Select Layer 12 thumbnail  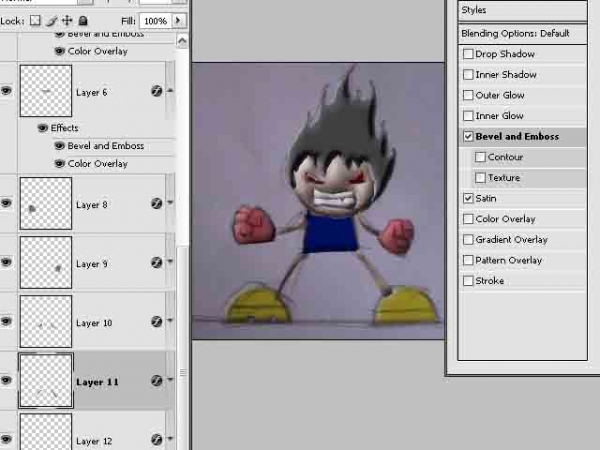point(46,432)
